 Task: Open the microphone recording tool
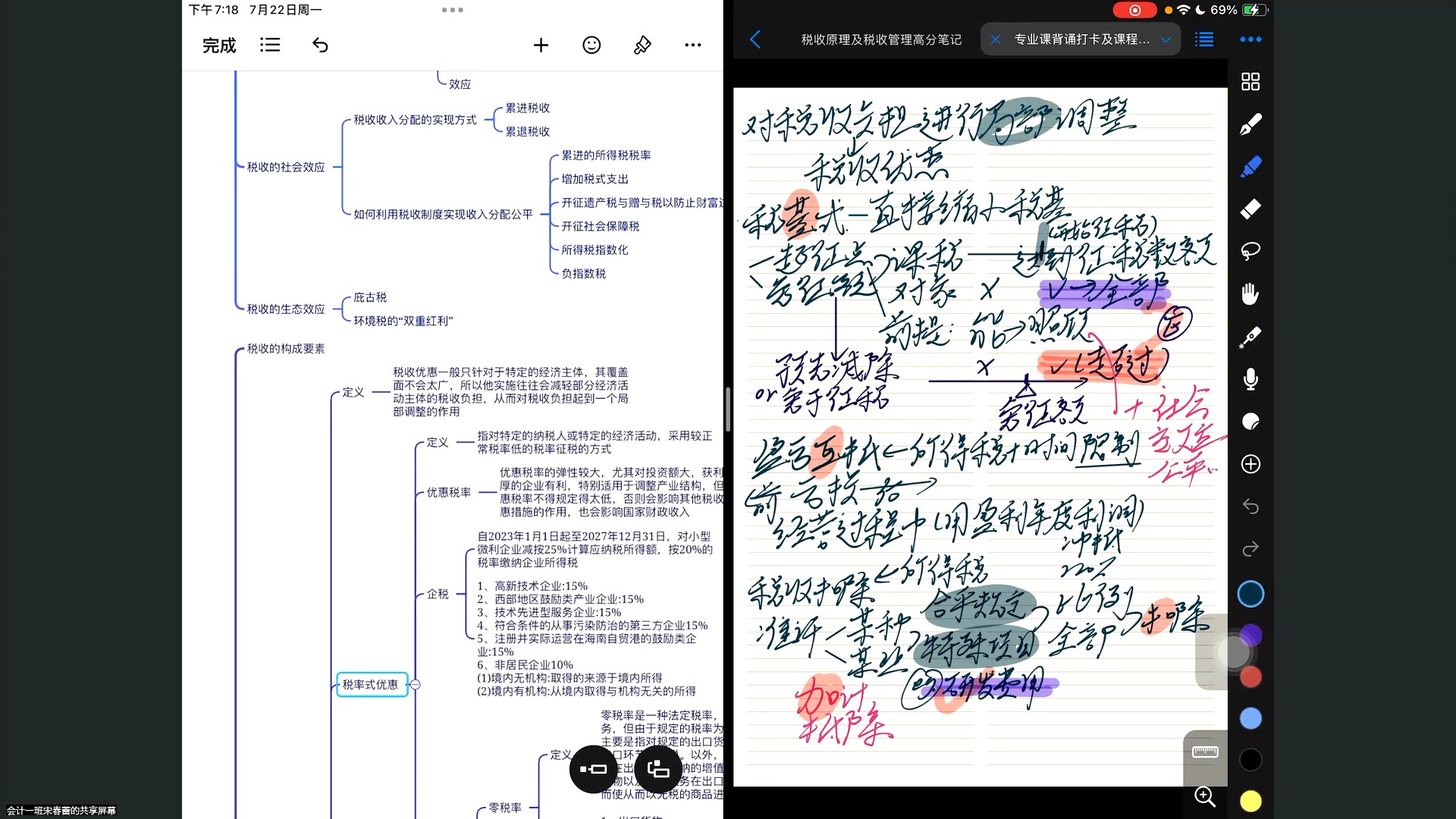pyautogui.click(x=1250, y=378)
